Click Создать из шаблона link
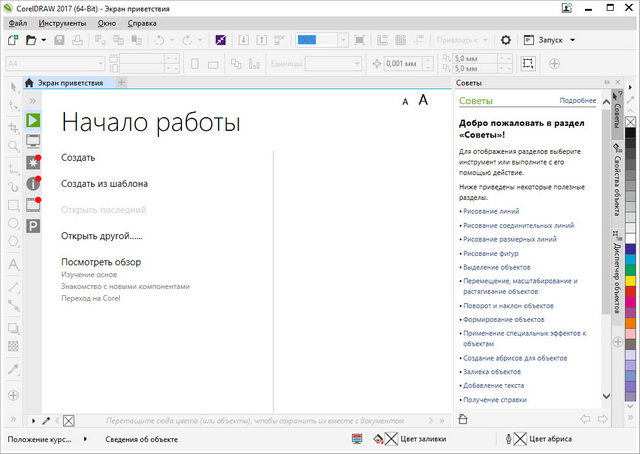 click(105, 184)
